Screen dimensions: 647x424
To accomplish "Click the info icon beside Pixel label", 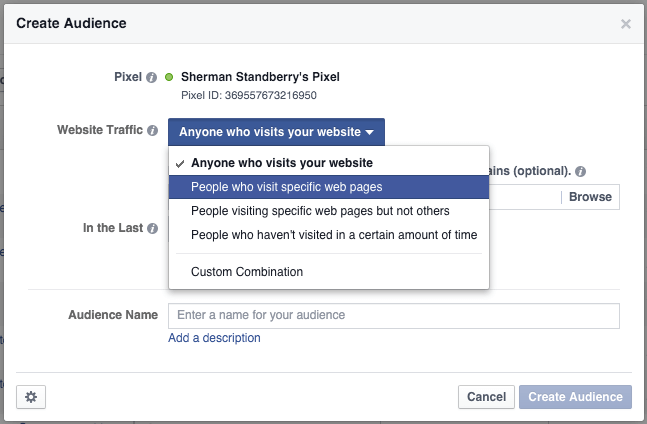I will (x=152, y=77).
